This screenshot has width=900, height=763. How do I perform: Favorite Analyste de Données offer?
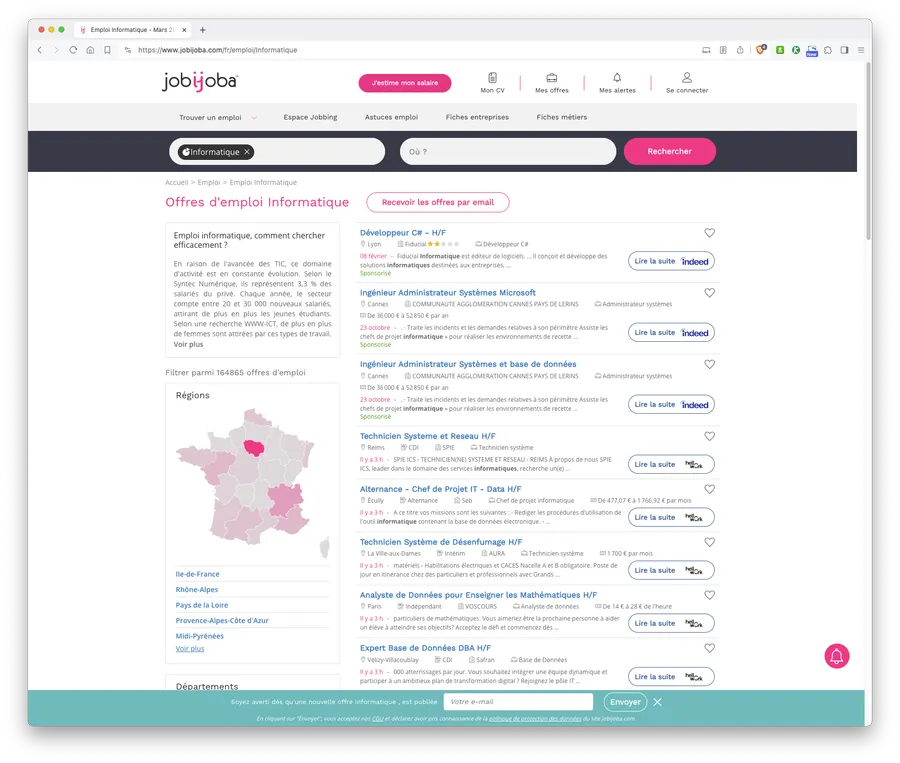[709, 595]
